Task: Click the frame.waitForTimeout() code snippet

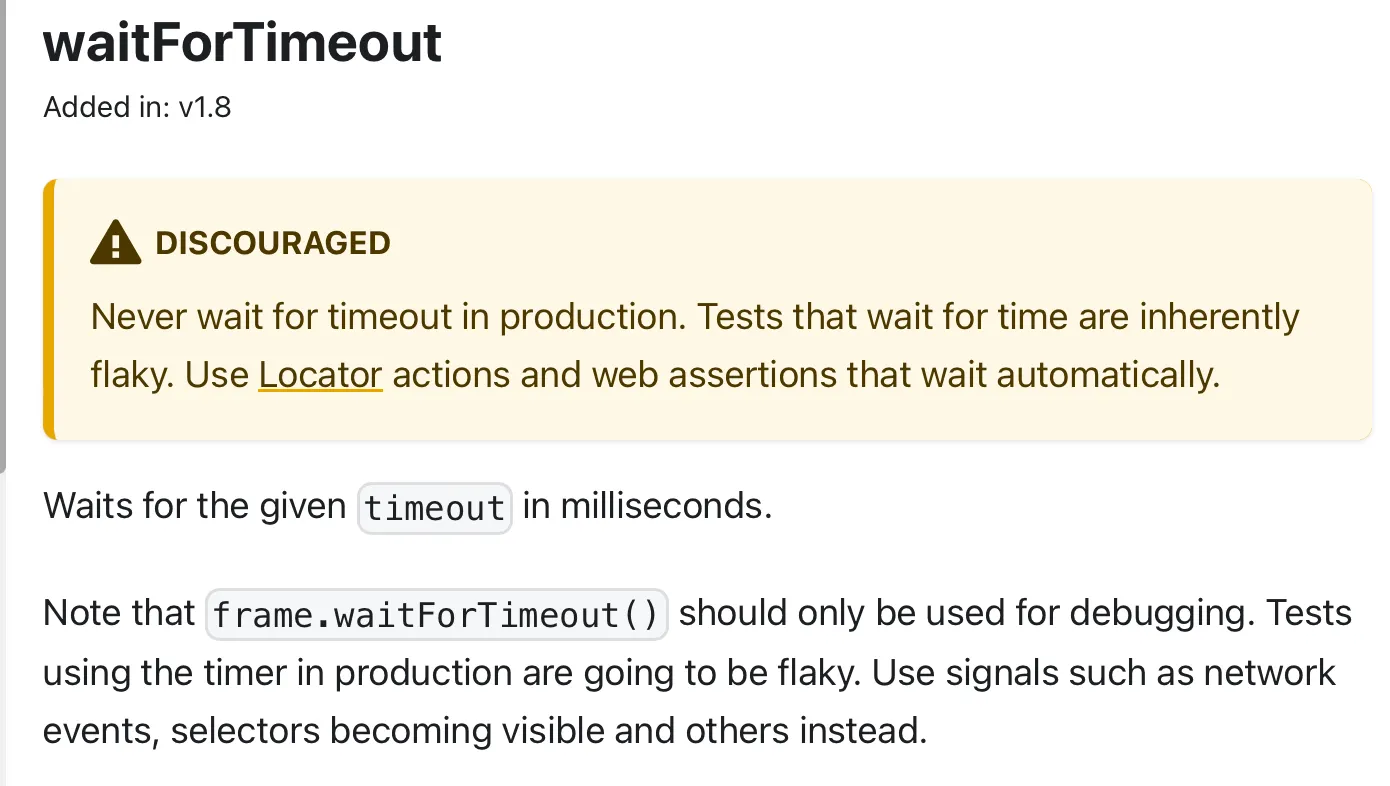Action: point(437,614)
